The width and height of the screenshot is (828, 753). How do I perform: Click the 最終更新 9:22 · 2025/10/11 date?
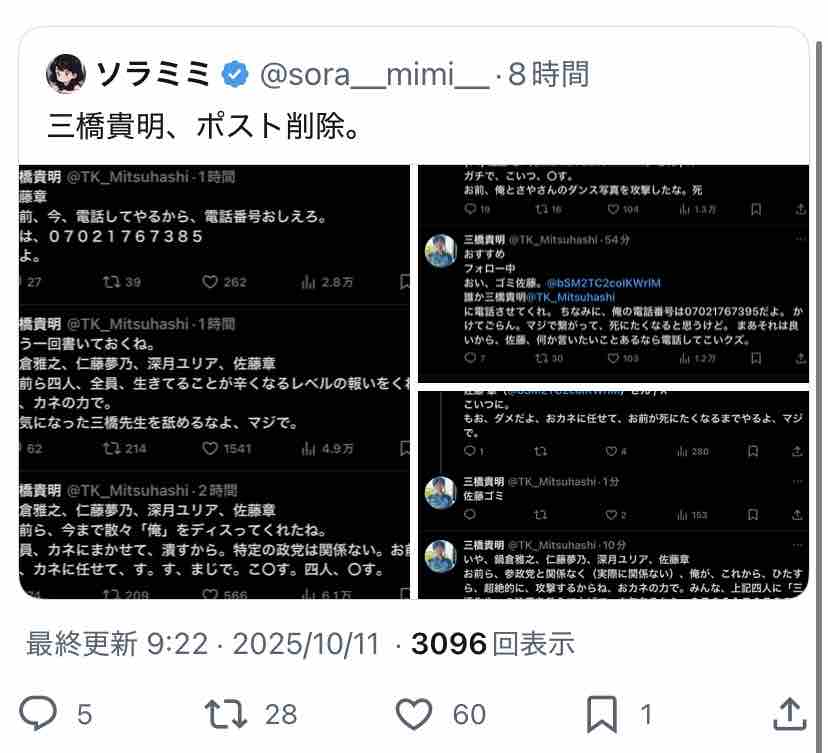(x=203, y=644)
